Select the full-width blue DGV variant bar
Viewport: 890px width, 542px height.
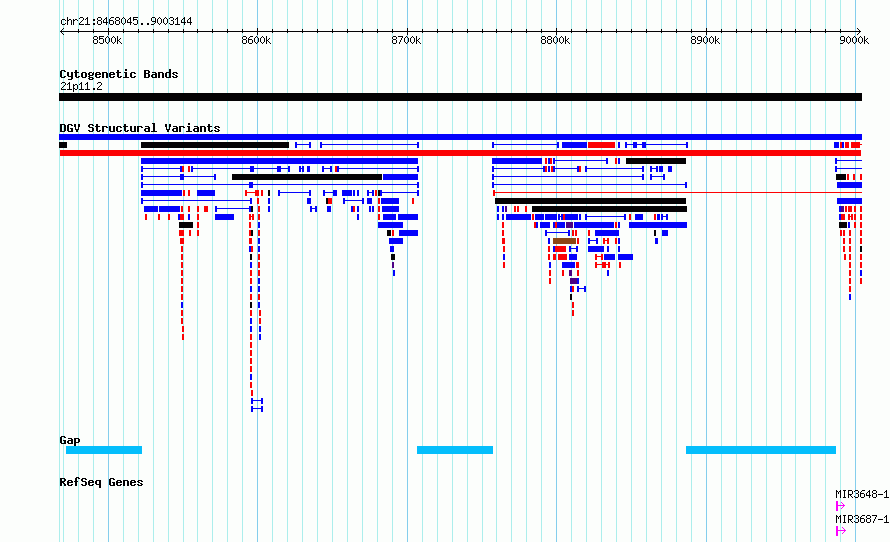pos(460,137)
